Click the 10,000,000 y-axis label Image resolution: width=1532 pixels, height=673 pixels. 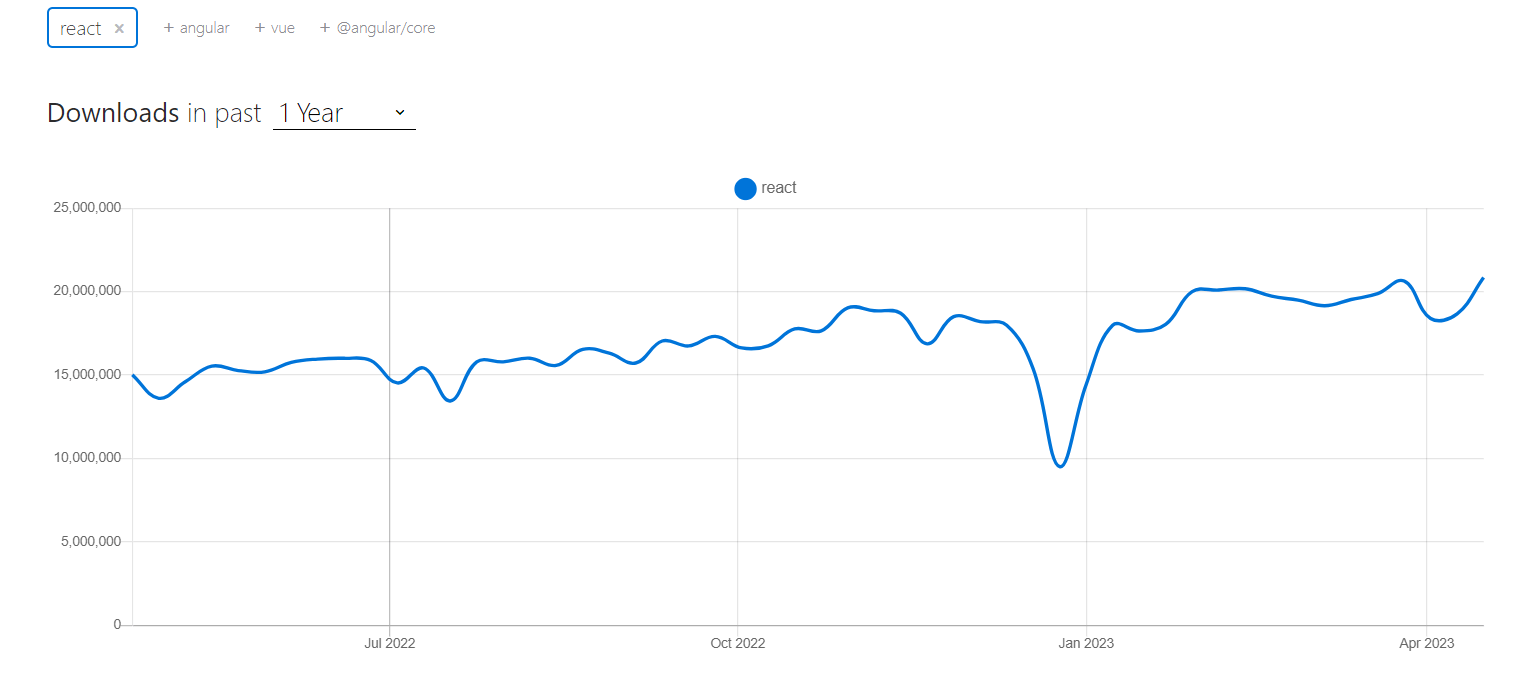click(x=85, y=458)
